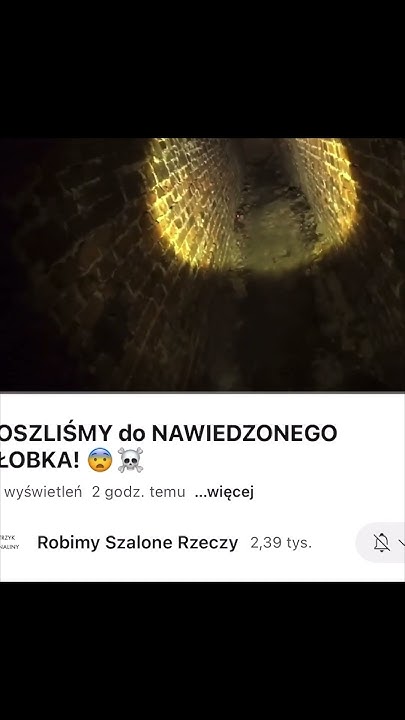Click the fearful face emoji in title
Screen dimensions: 405x720
100,460
